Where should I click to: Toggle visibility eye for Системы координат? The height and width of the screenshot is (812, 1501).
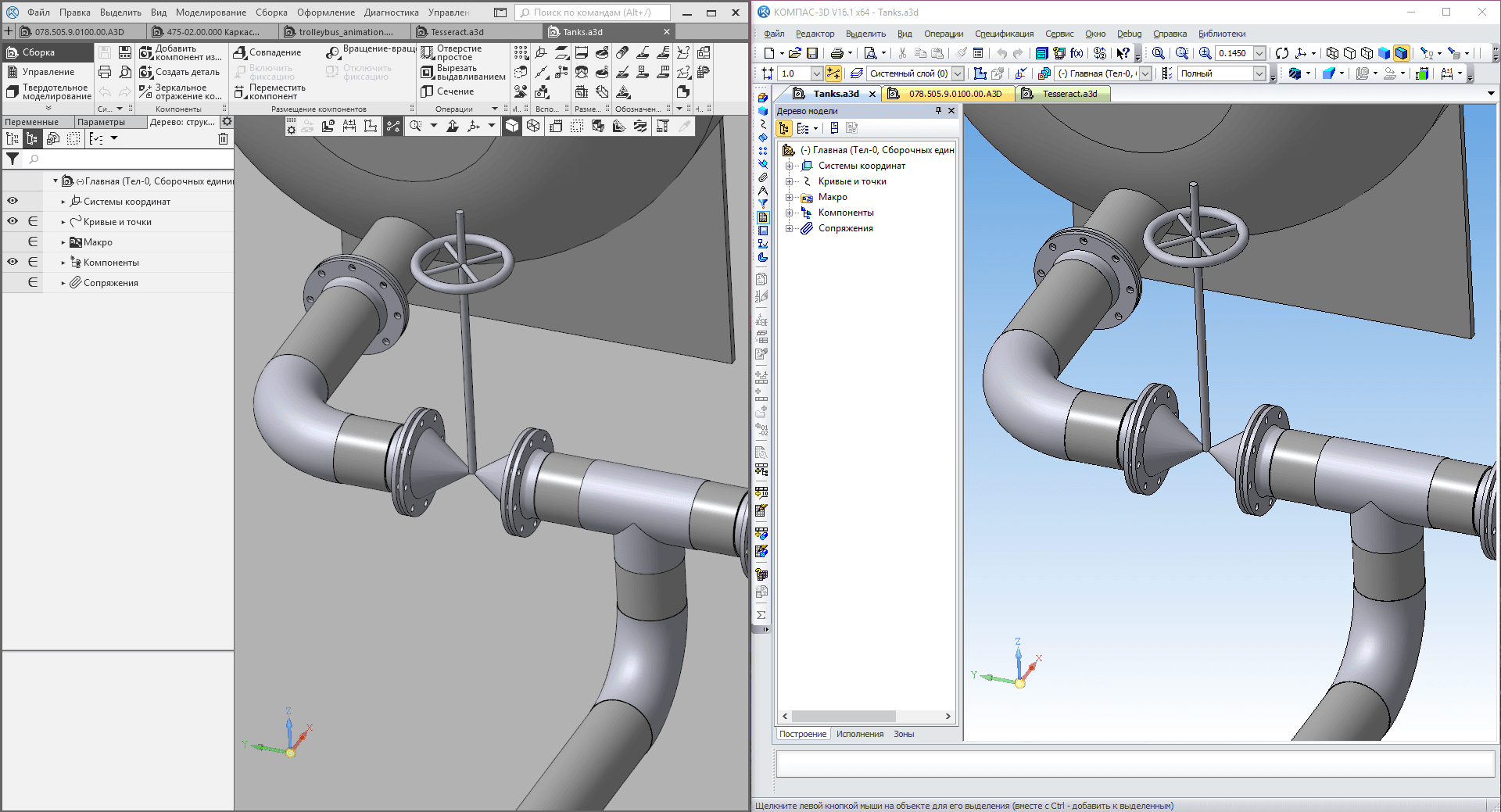[13, 201]
